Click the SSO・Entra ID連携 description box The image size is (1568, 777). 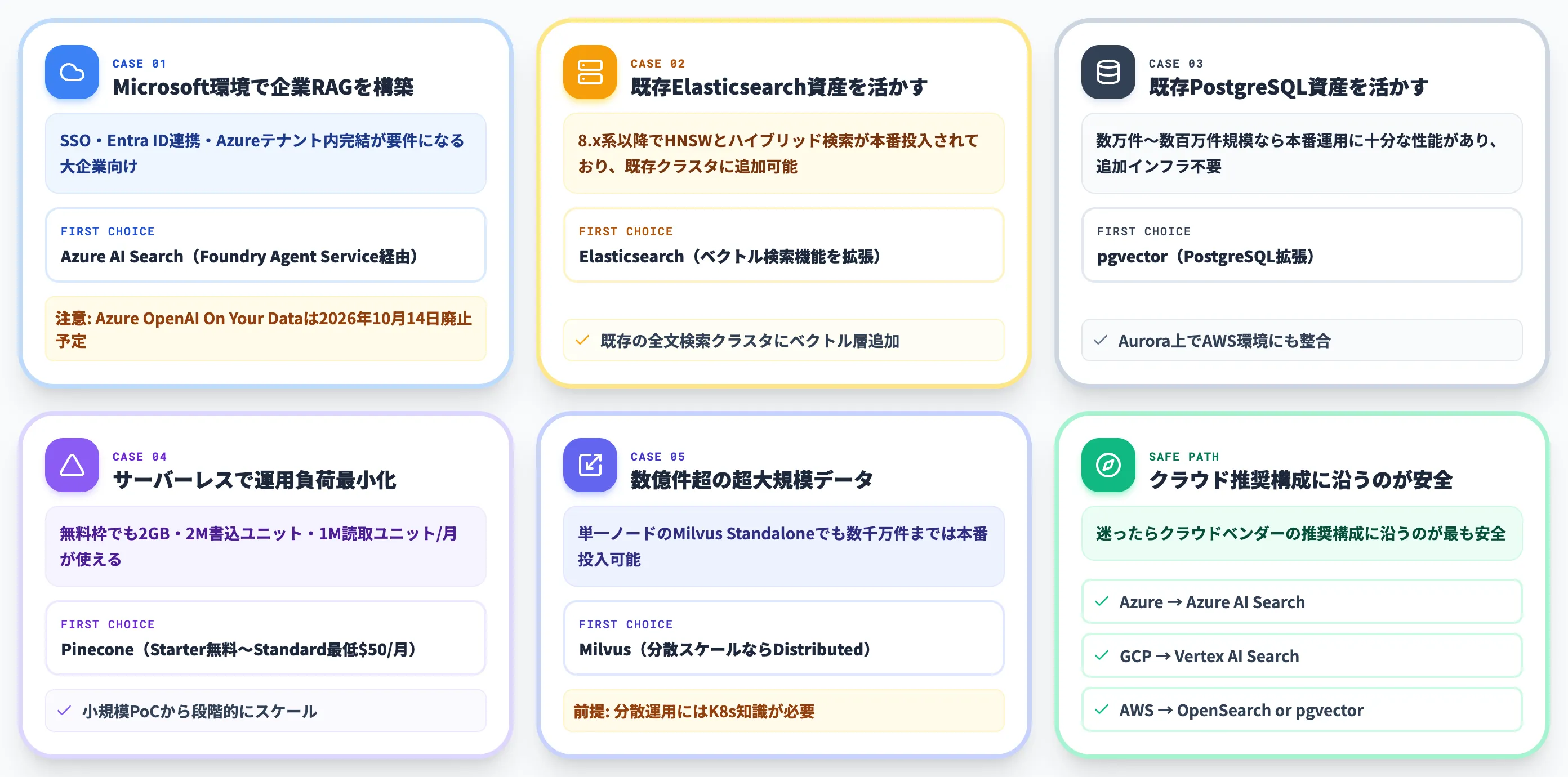(x=265, y=153)
